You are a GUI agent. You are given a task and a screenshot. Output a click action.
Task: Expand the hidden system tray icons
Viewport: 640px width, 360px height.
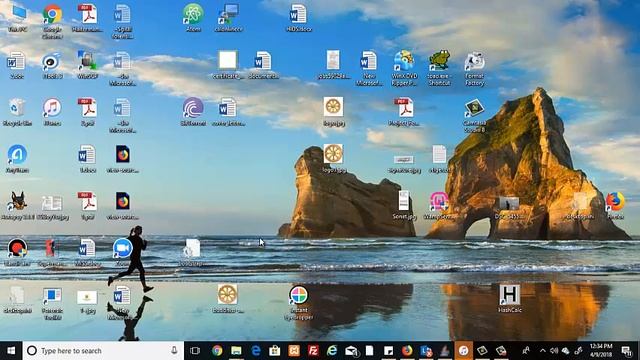(x=542, y=350)
